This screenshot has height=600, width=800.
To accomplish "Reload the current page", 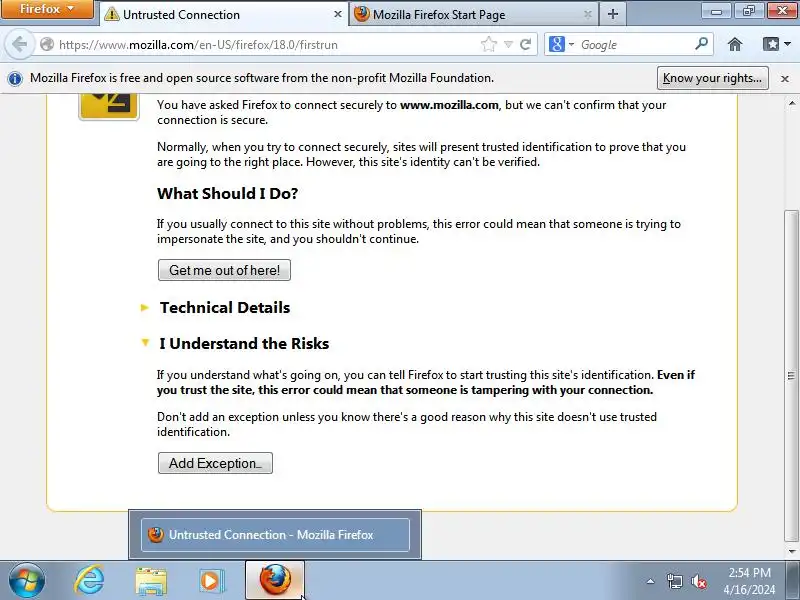I will pyautogui.click(x=526, y=44).
